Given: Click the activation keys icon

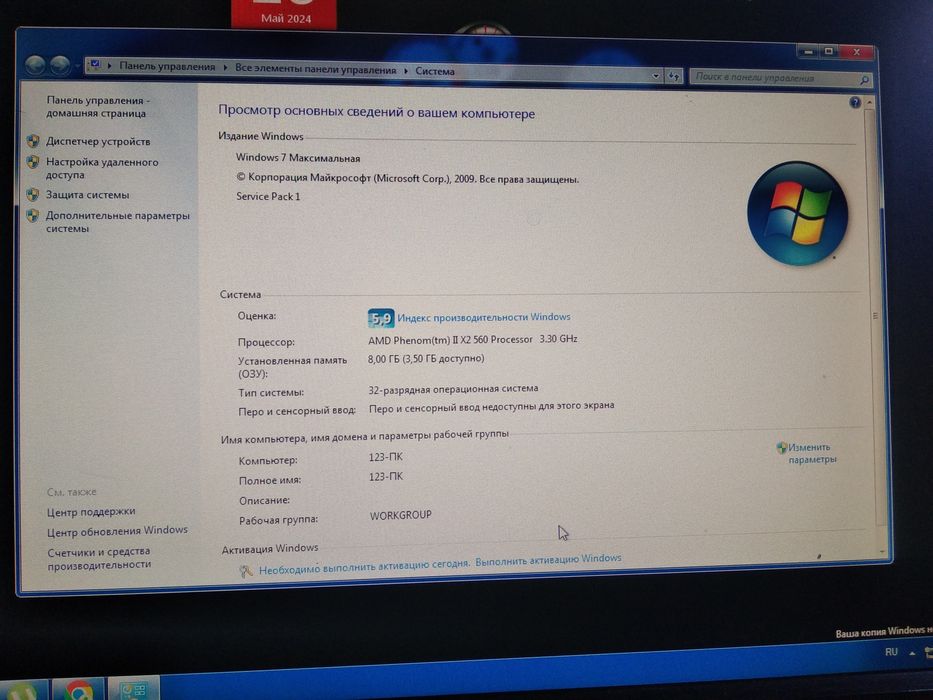Looking at the screenshot, I should [x=245, y=571].
